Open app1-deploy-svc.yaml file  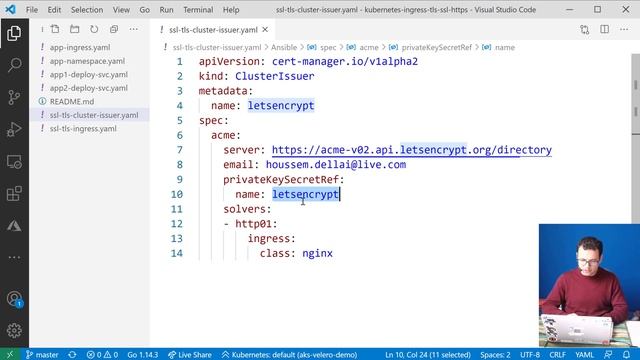pyautogui.click(x=89, y=74)
